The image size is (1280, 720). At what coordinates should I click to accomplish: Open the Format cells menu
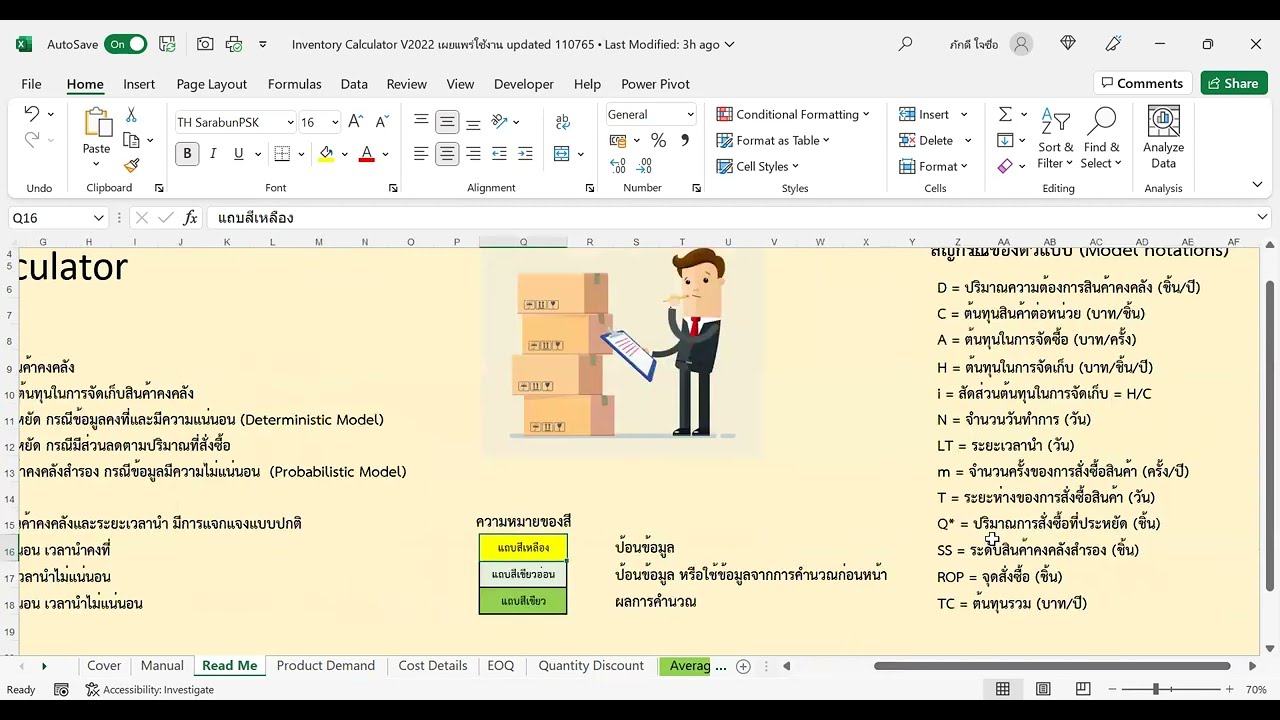tap(933, 166)
